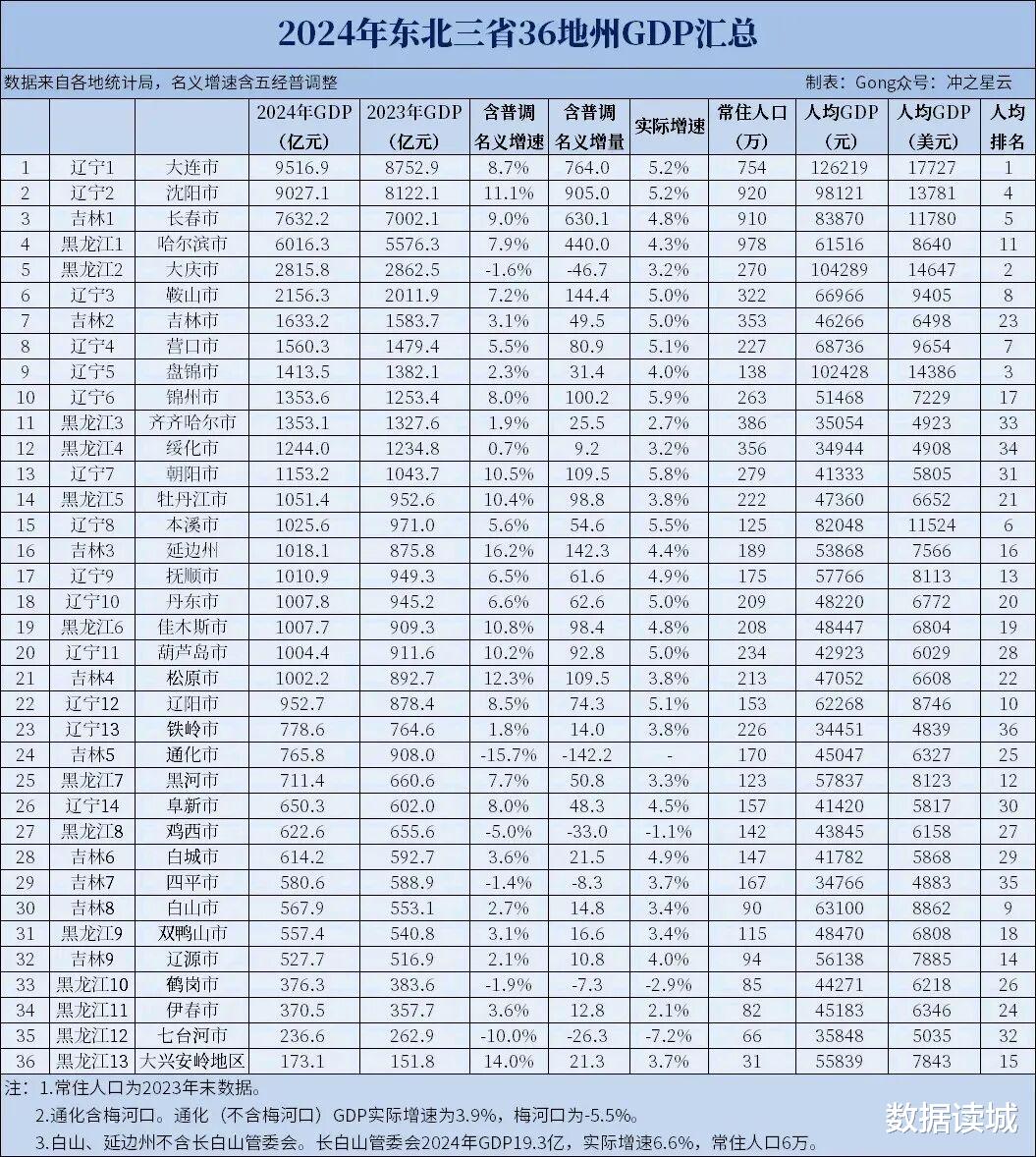Click population value 978 for 哈尔滨市
1036x1157 pixels.
[752, 245]
